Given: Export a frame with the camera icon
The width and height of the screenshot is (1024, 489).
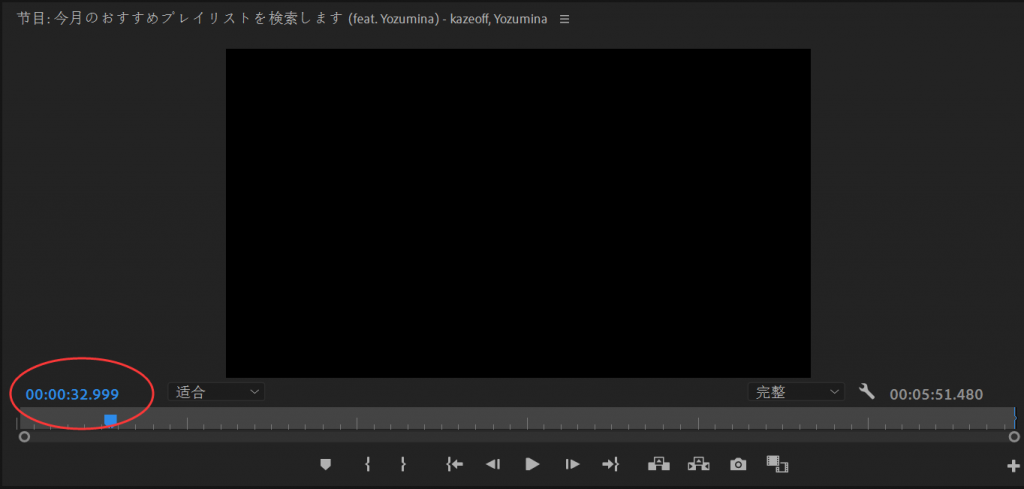Looking at the screenshot, I should [738, 464].
